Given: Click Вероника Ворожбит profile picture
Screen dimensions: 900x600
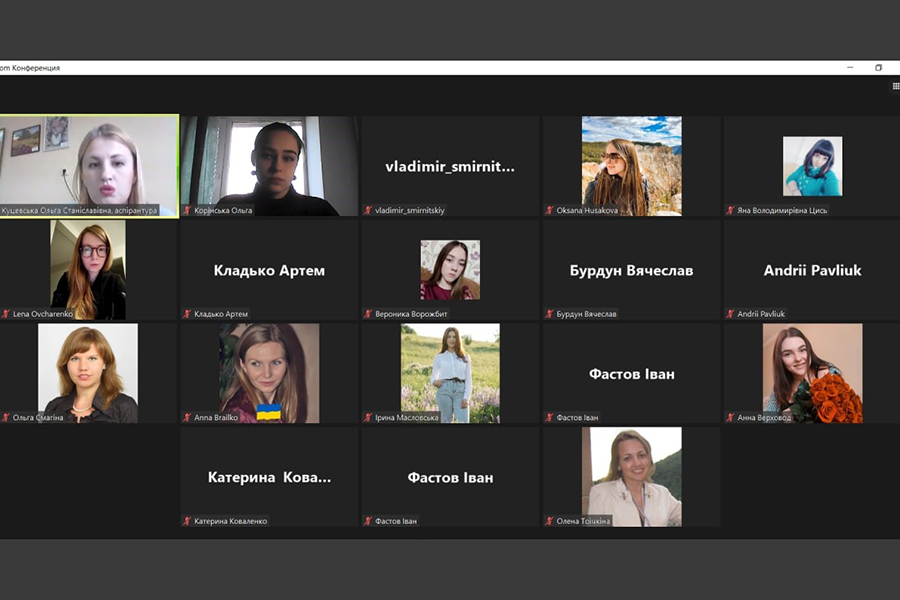Looking at the screenshot, I should click(450, 270).
